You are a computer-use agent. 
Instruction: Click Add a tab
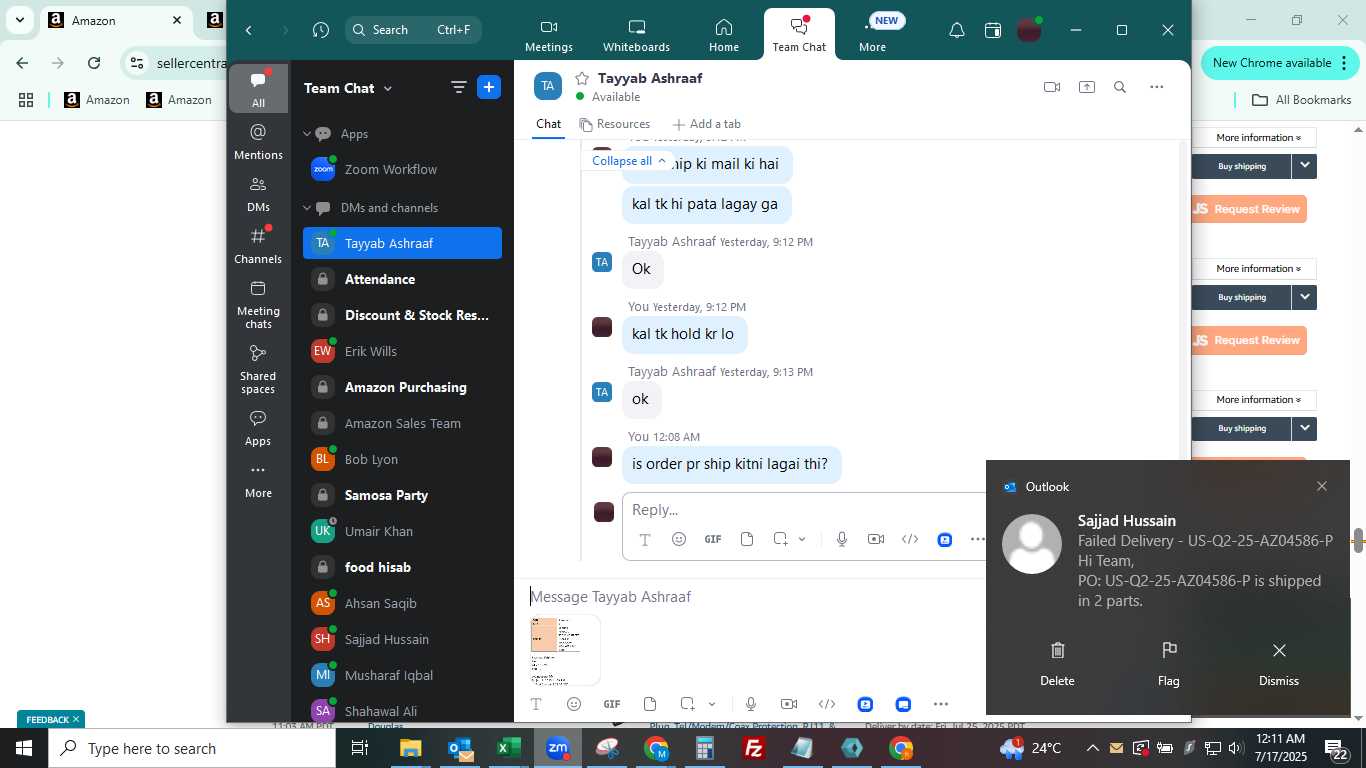click(x=707, y=124)
